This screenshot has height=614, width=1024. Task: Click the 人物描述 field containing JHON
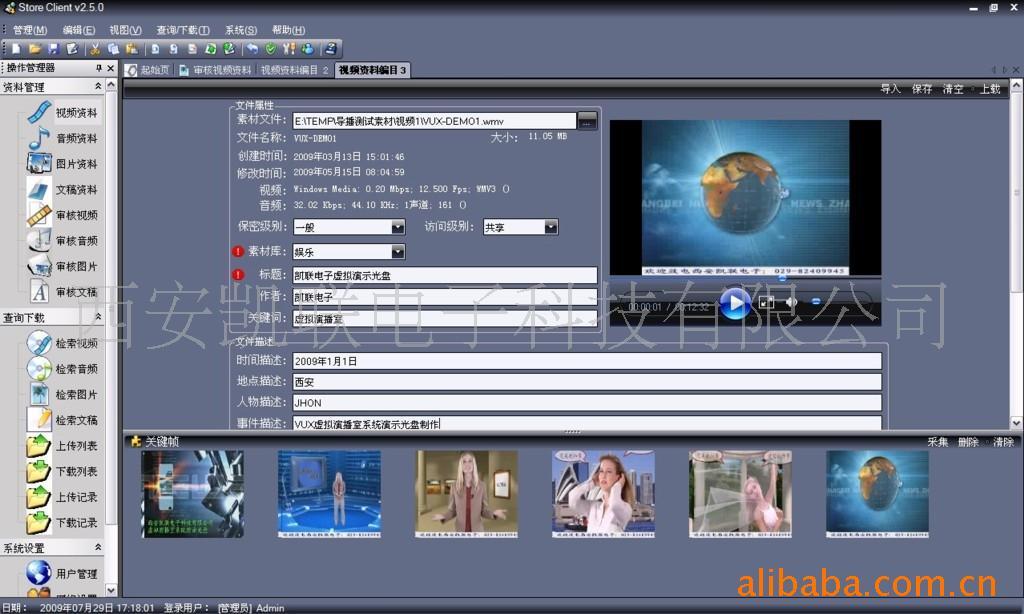coord(587,402)
